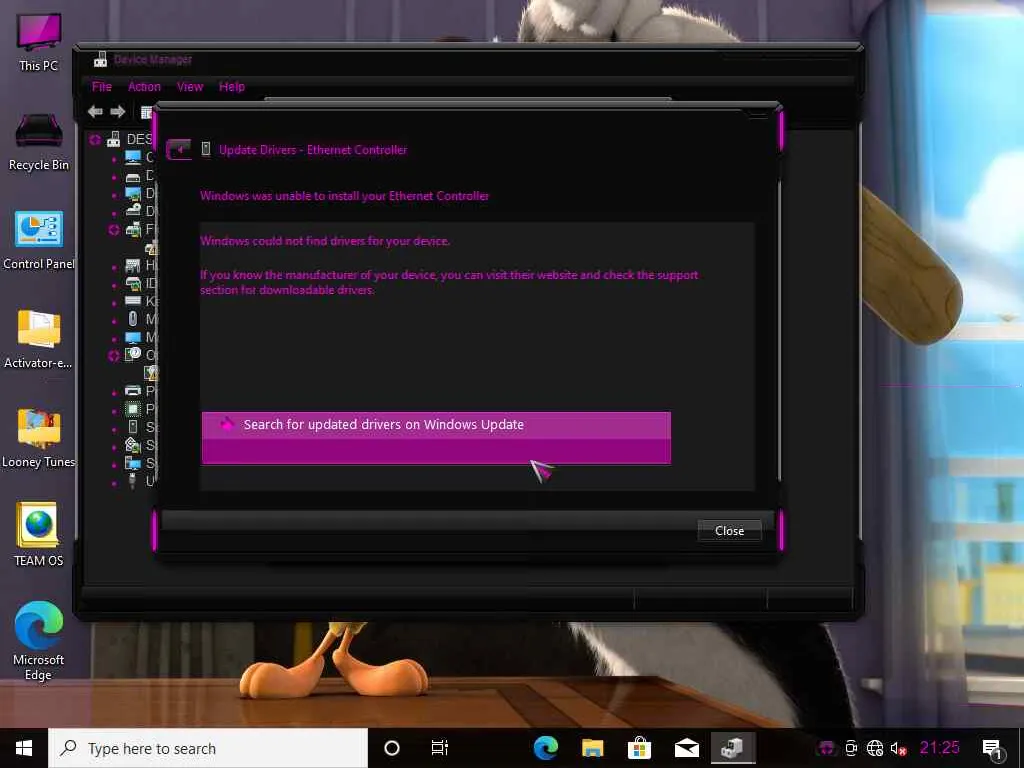This screenshot has width=1024, height=768.
Task: Expand the Print queues node in device tree
Action: click(114, 392)
